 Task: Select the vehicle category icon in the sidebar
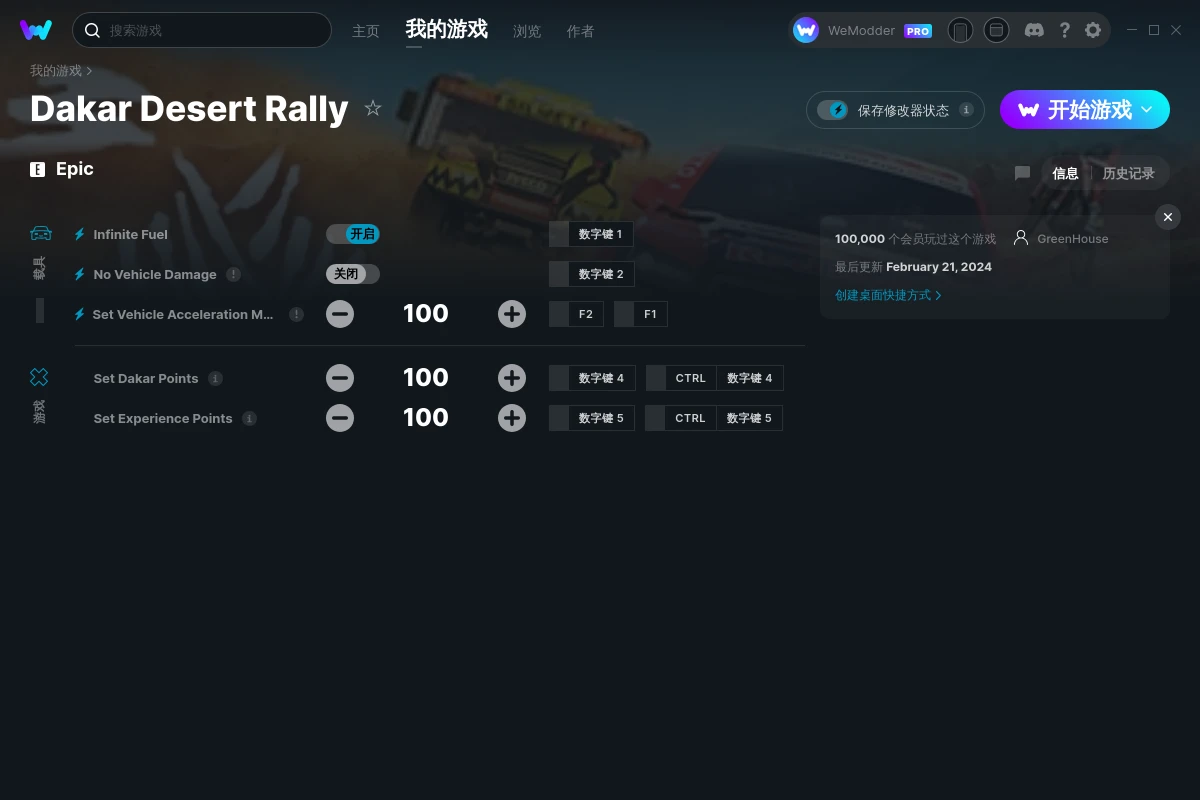(x=40, y=233)
